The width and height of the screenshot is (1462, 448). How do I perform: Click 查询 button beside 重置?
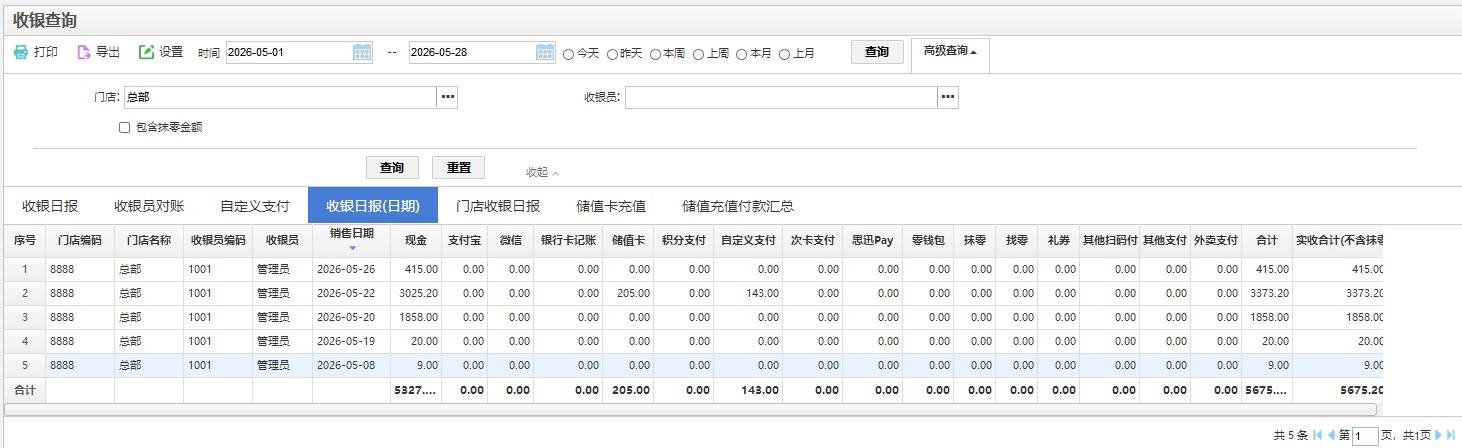pyautogui.click(x=392, y=167)
